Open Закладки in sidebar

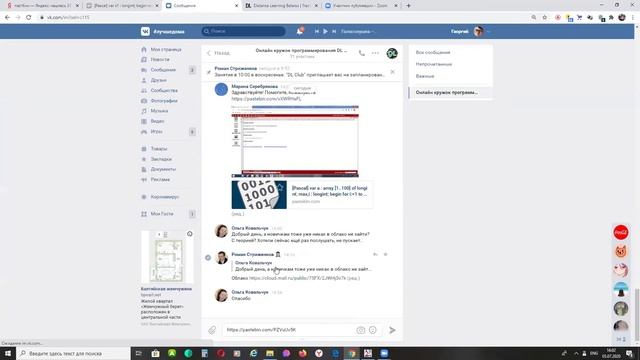pos(161,159)
